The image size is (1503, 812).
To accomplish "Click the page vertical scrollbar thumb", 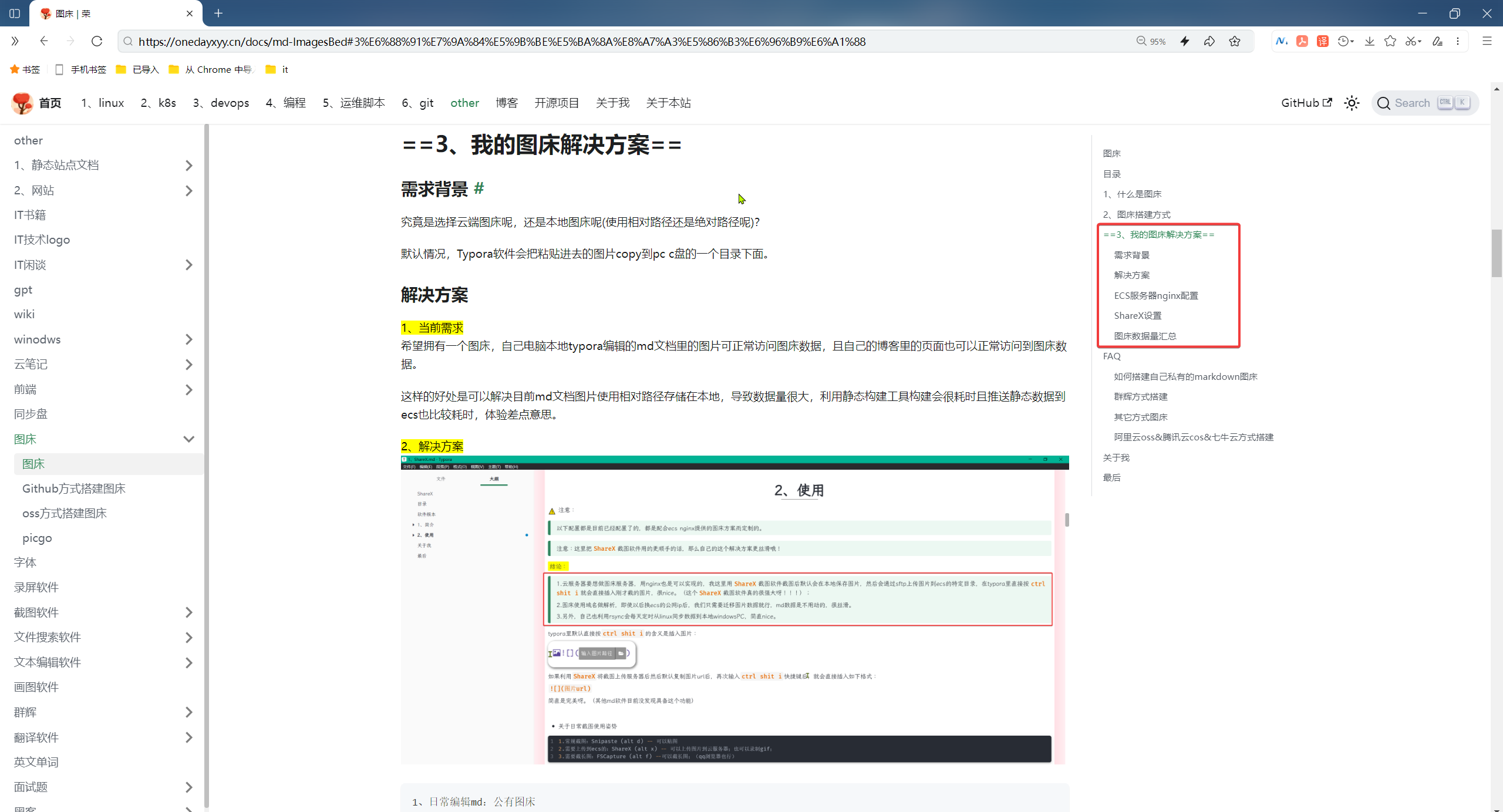I will 1497,253.
